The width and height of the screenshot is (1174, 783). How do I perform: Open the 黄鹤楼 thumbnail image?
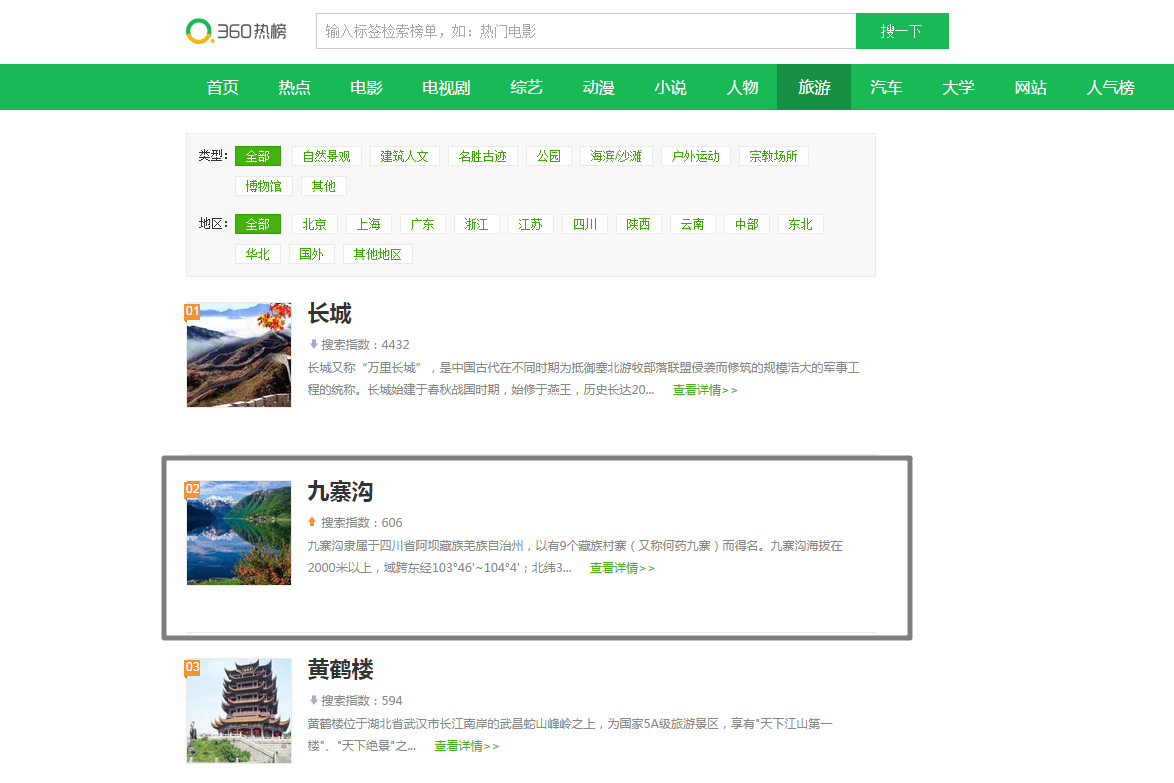click(239, 711)
